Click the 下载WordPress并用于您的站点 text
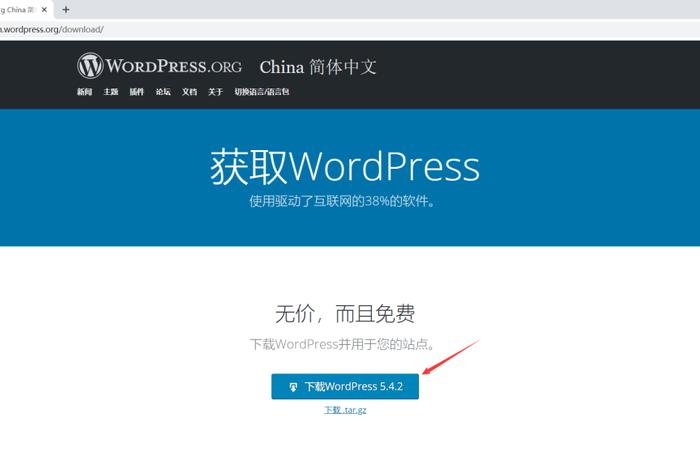Viewport: 700px width, 470px height. pyautogui.click(x=342, y=344)
